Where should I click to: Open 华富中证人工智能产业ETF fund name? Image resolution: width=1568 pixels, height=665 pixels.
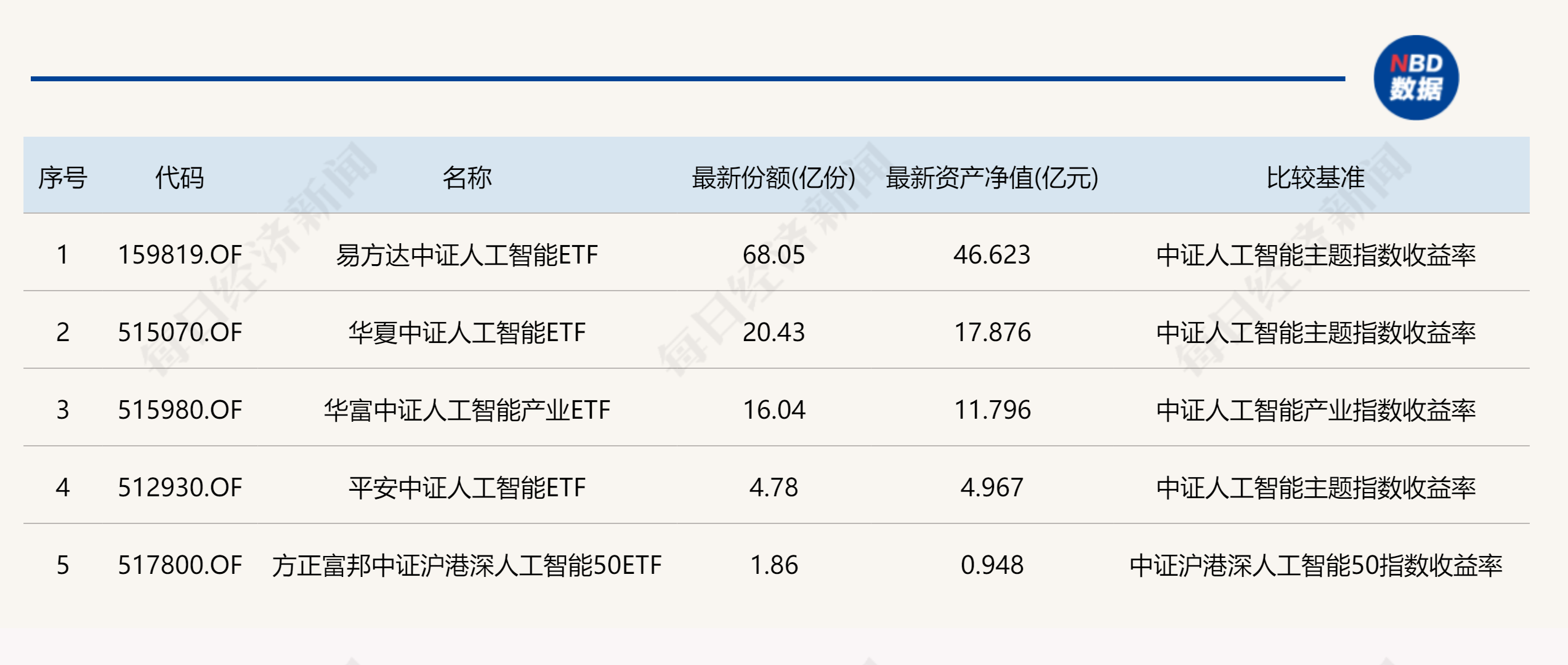[x=467, y=409]
